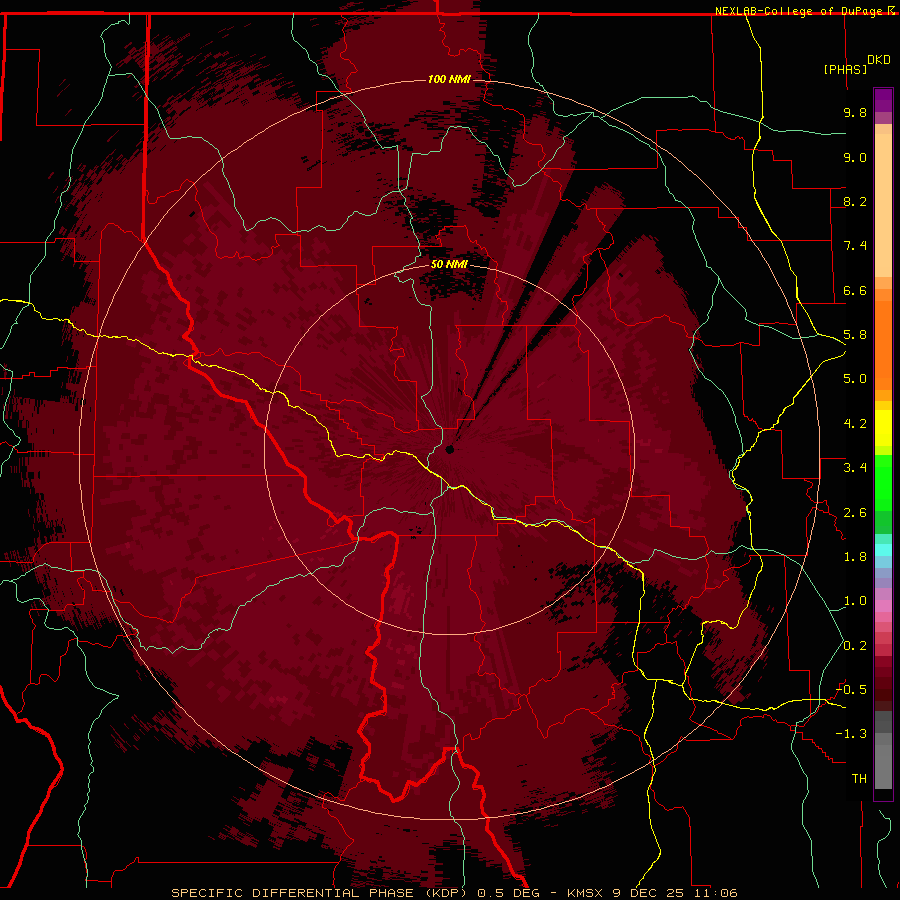The image size is (900, 900).
Task: Click the 4.2 scale value
Action: (855, 424)
